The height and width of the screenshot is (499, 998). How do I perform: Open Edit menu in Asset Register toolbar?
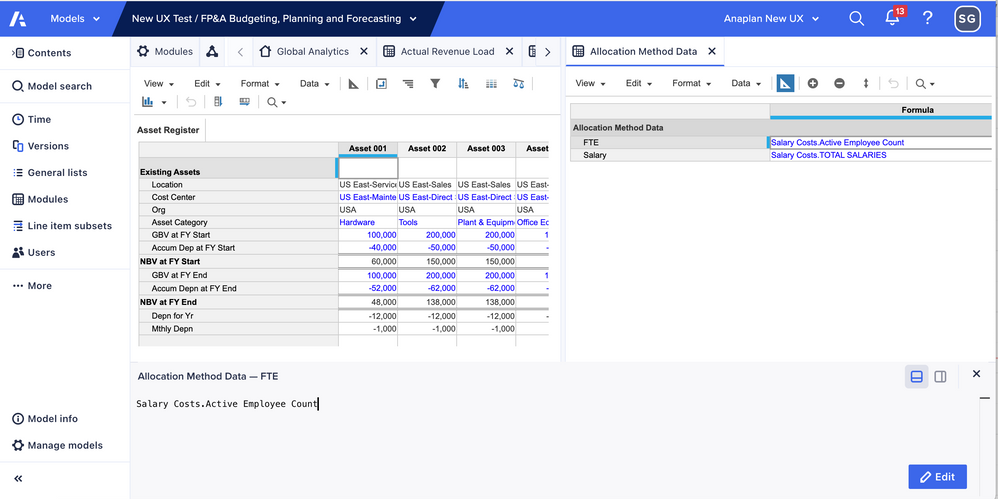tap(207, 83)
